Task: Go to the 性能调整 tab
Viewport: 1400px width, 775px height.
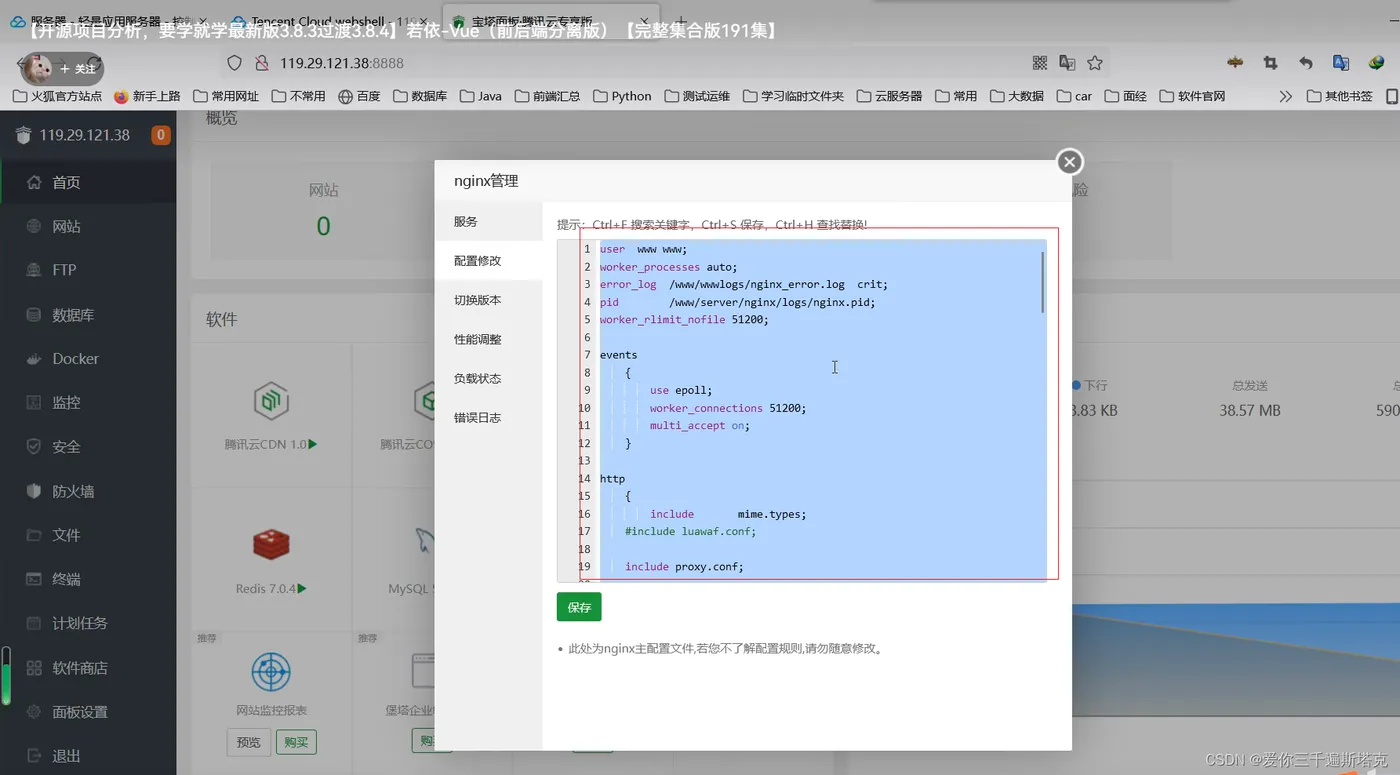Action: [x=488, y=339]
